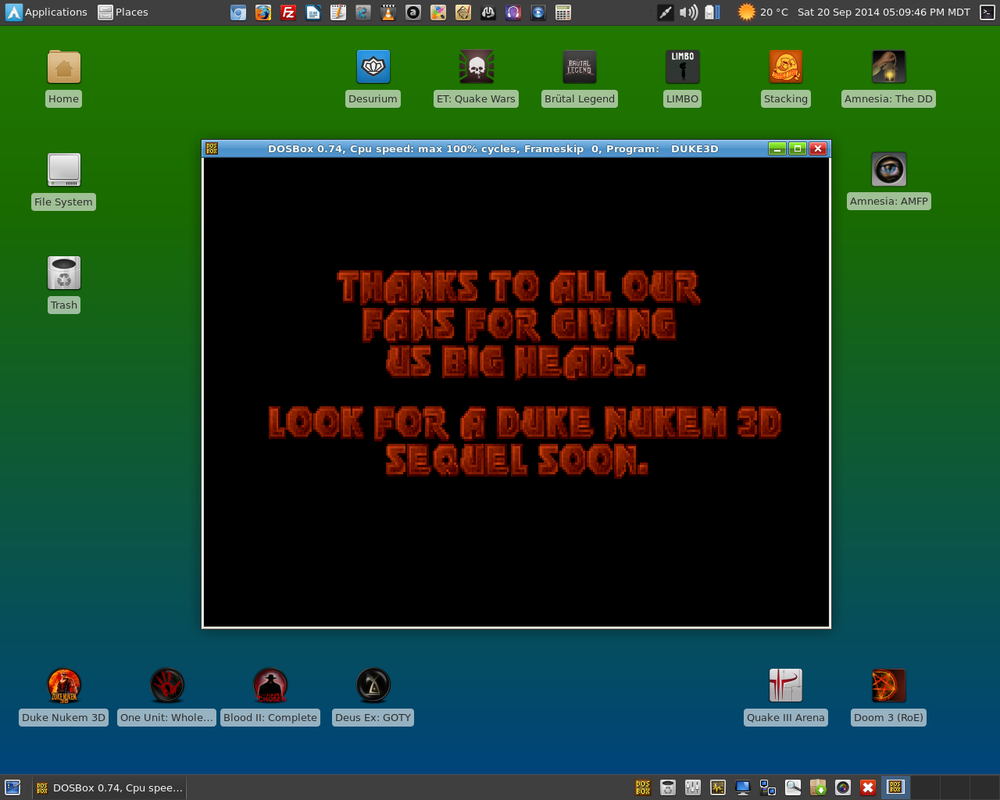
Task: Click highlighted DOSBox workspace switcher cell
Action: (895, 788)
